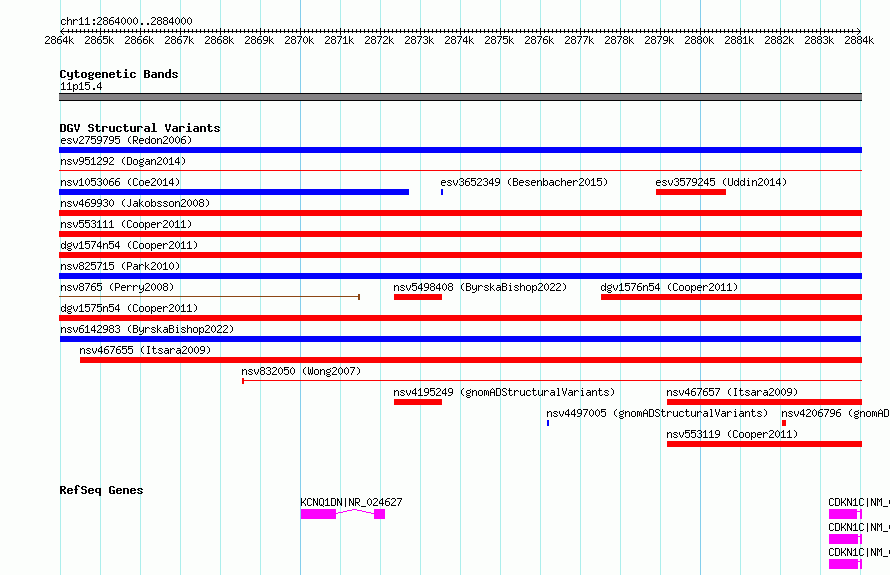Click the KCNQ1DN|NR_024627 gene label
Screen dimensions: 890x575
tap(351, 502)
